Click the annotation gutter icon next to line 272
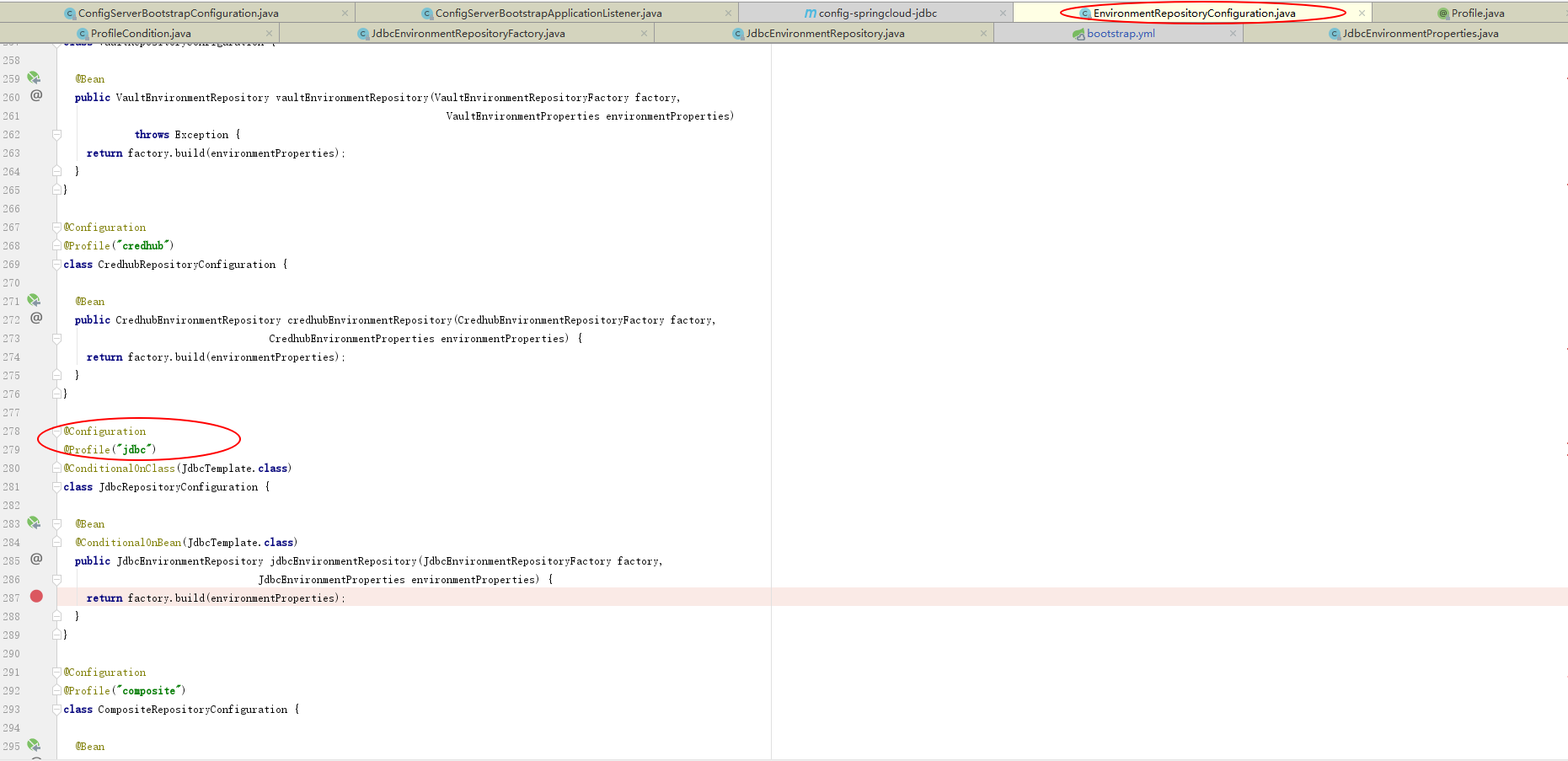 tap(35, 318)
